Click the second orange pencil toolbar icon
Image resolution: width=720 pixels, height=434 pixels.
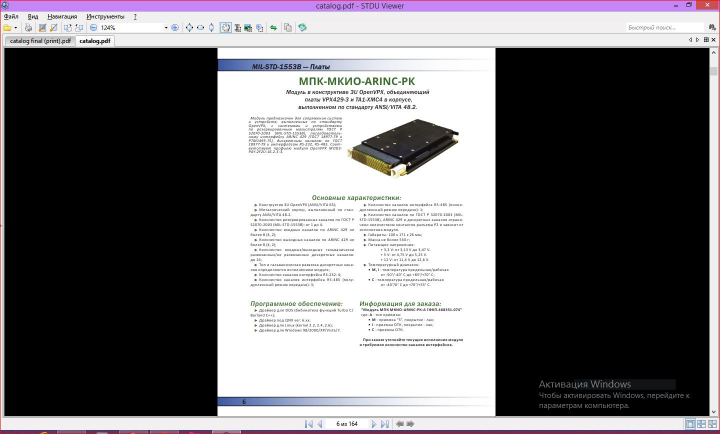coord(53,28)
